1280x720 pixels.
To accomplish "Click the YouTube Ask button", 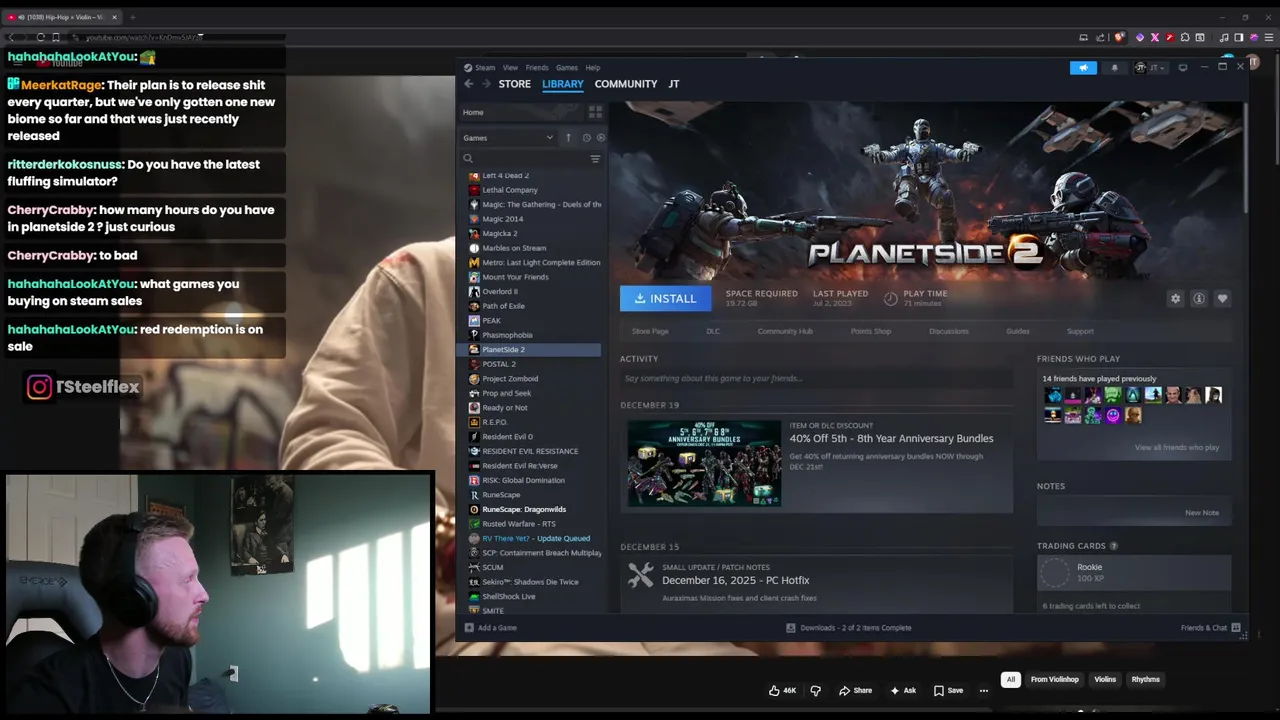I will coord(903,690).
